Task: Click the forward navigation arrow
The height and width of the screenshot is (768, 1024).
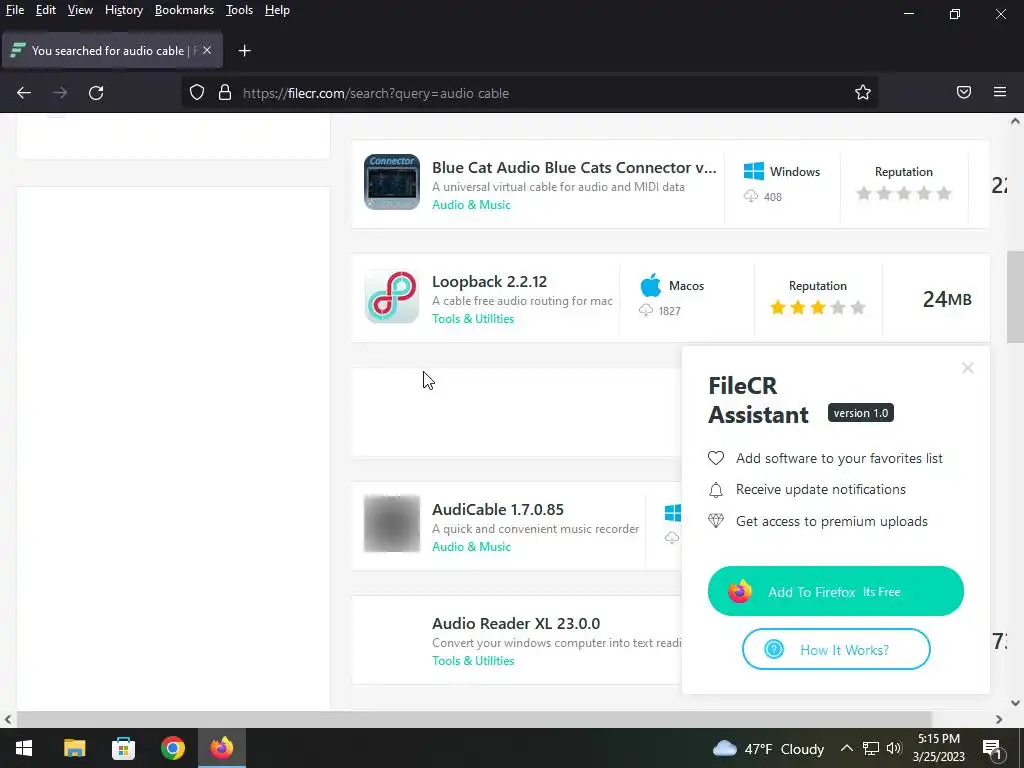Action: click(60, 93)
